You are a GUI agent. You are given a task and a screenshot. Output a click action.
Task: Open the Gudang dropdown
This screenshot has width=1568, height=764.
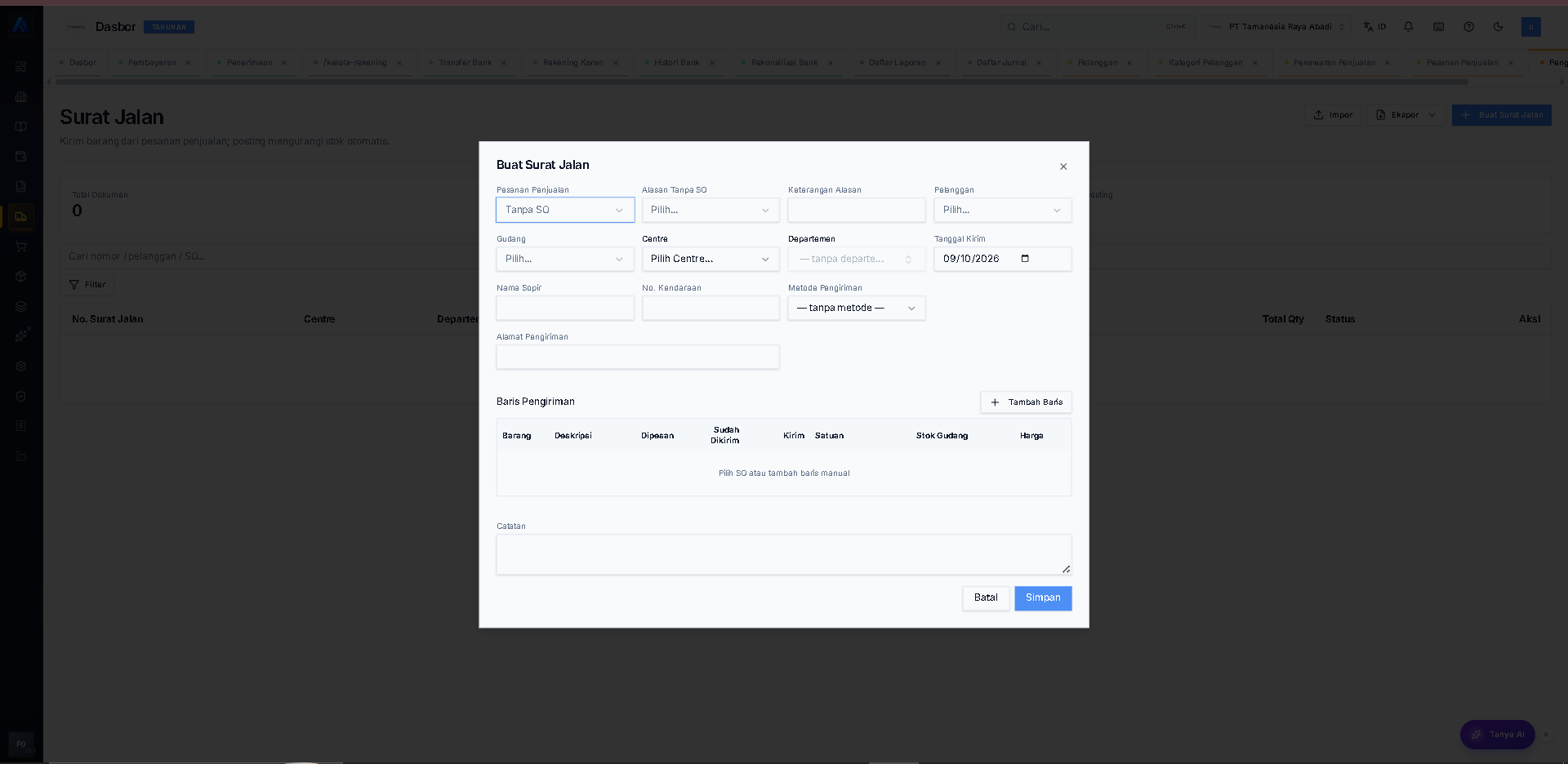(x=565, y=259)
